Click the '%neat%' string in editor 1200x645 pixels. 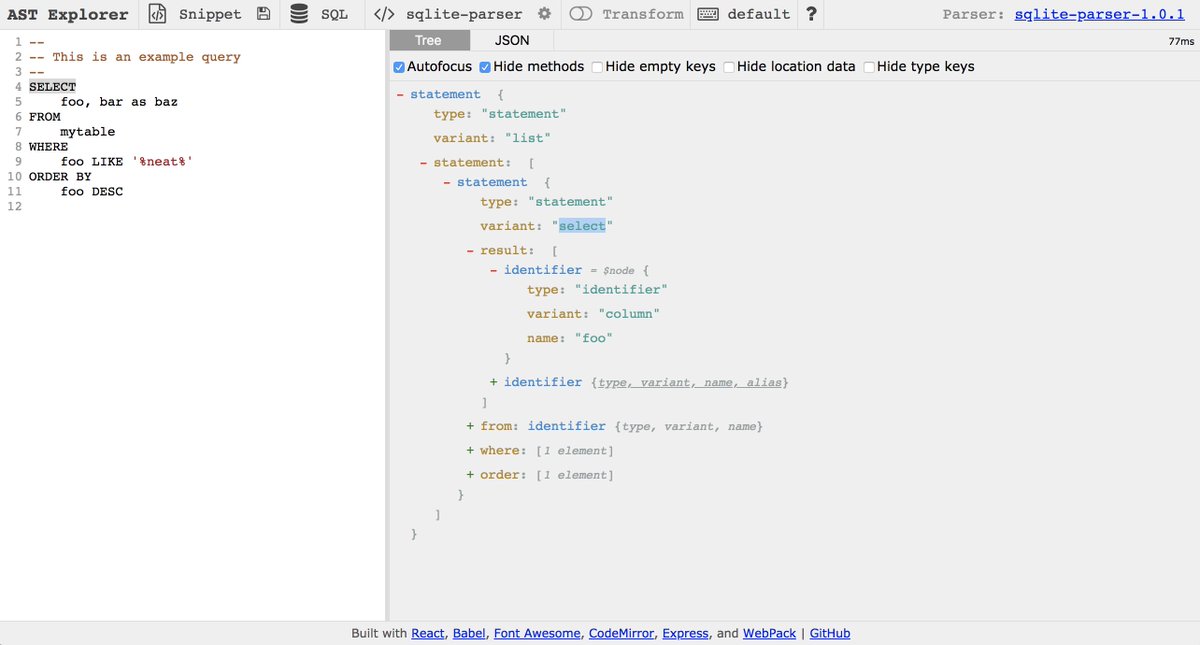pos(162,162)
